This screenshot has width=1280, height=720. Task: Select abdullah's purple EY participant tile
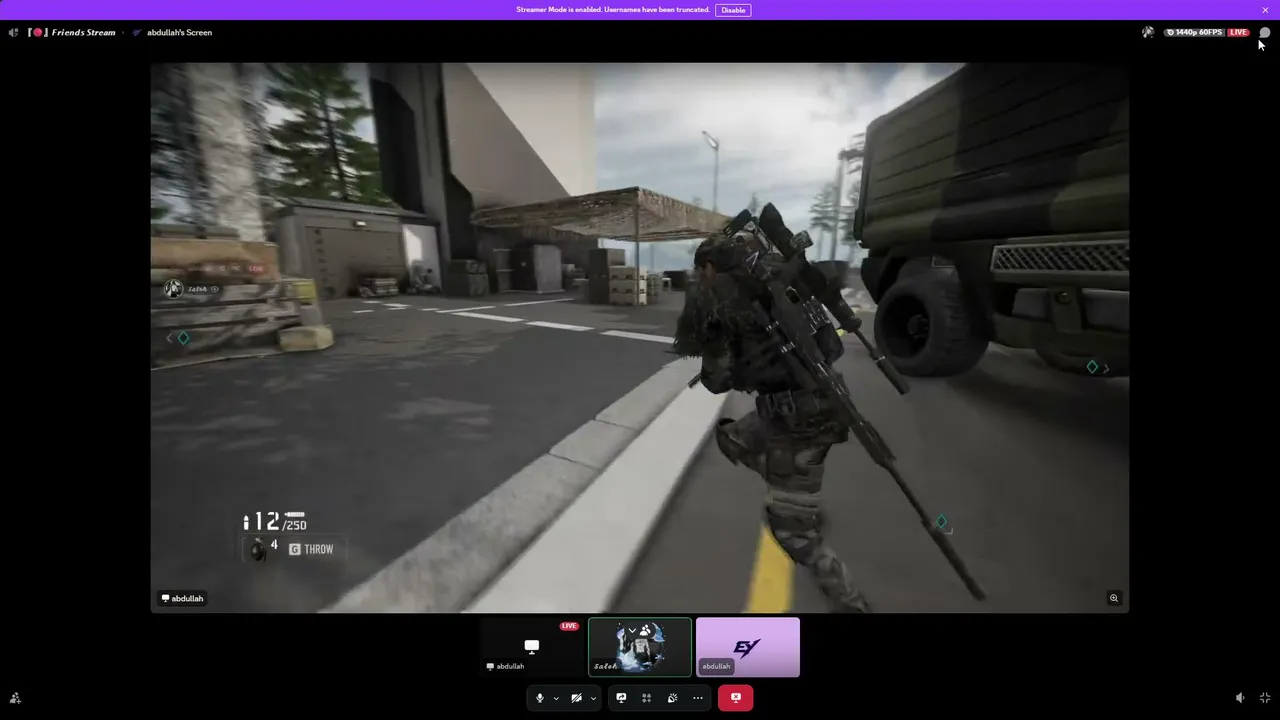click(748, 647)
